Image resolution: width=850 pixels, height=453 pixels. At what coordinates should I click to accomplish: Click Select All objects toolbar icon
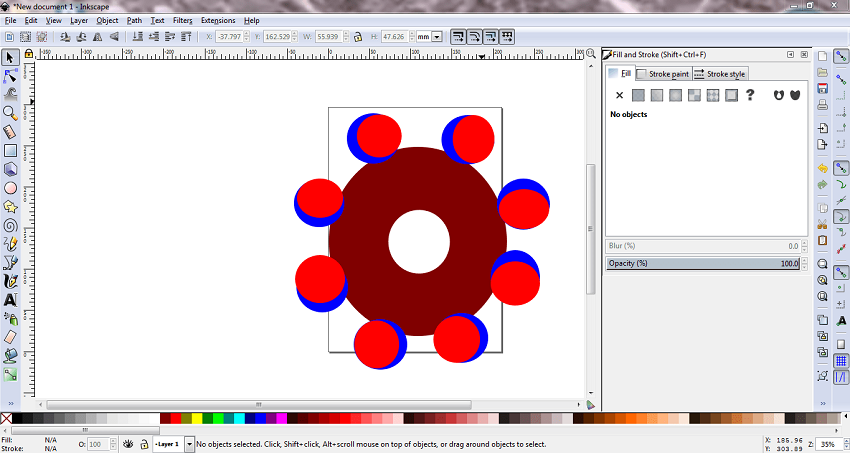[x=10, y=37]
